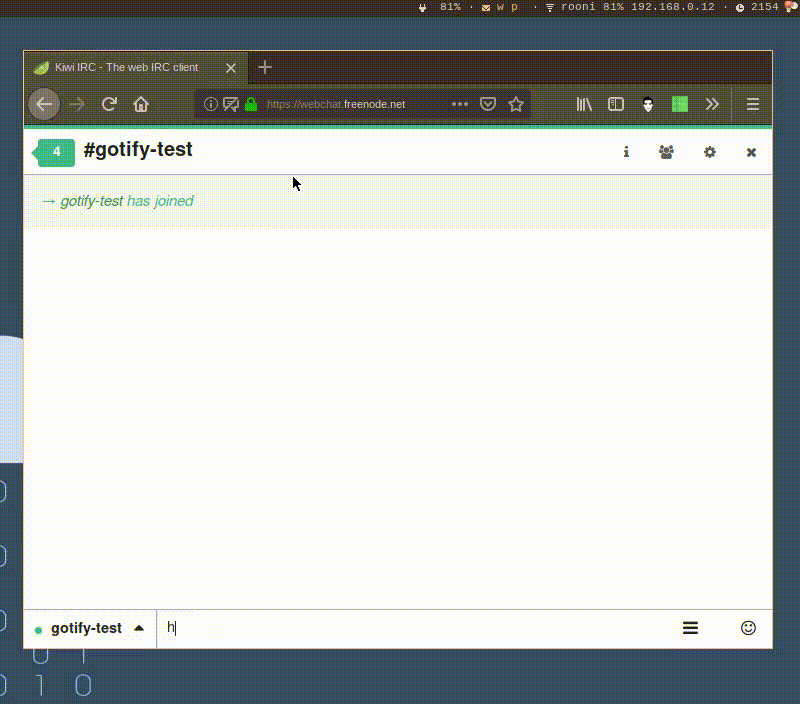The image size is (800, 704).
Task: Open page actions three-dots menu
Action: 460,105
